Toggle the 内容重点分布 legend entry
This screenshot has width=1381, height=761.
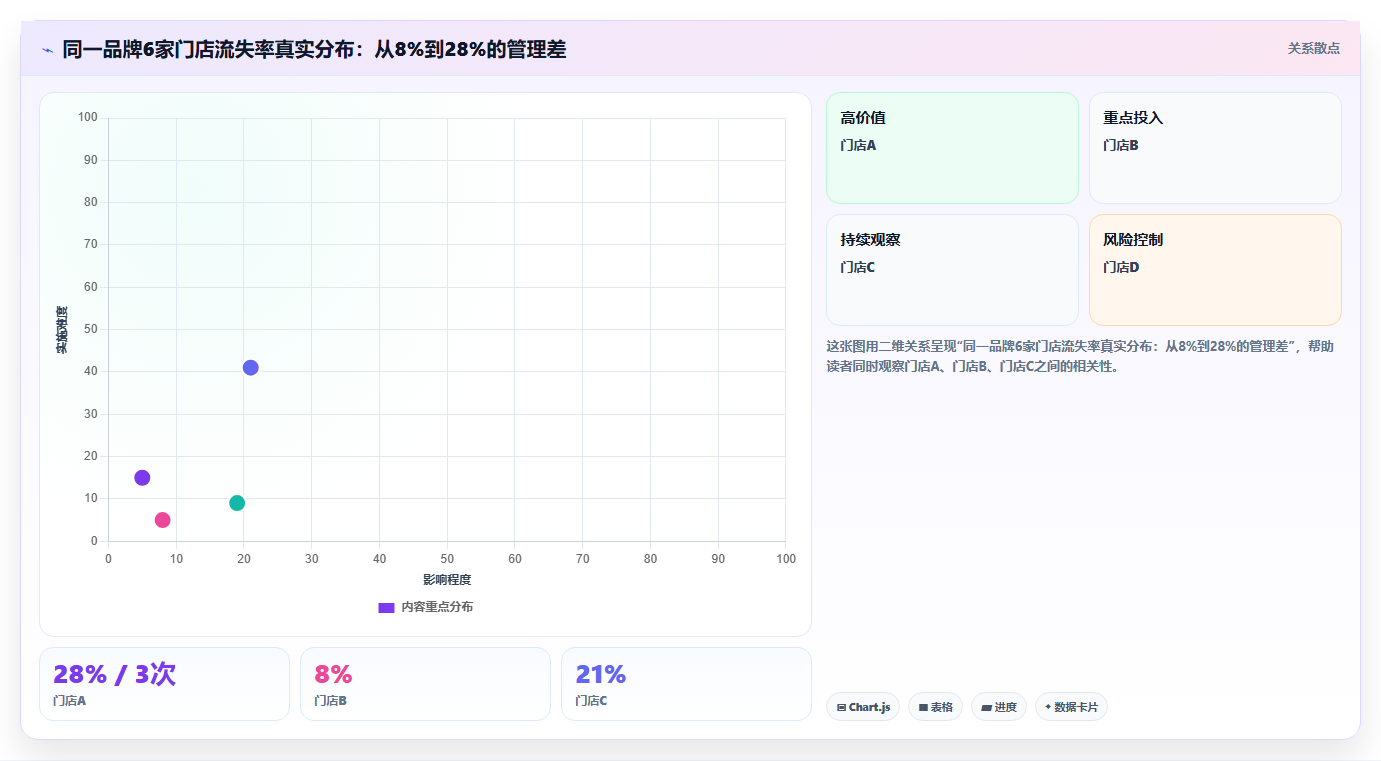coord(425,607)
